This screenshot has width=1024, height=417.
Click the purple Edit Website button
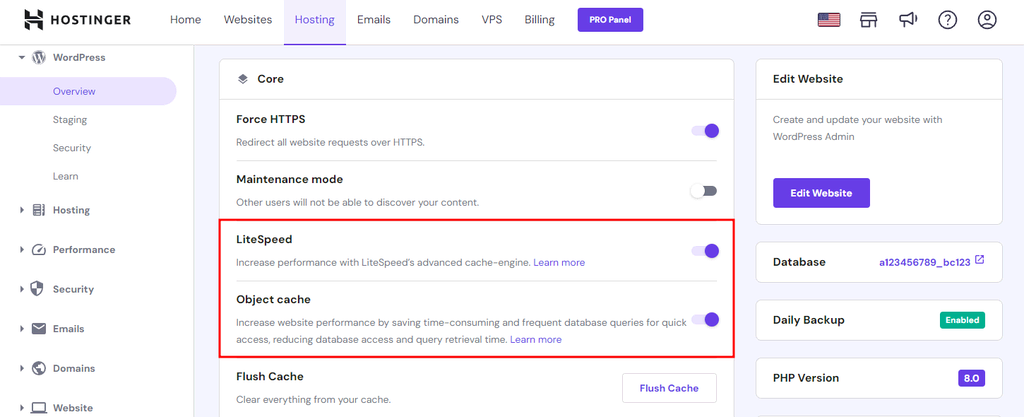click(x=821, y=193)
